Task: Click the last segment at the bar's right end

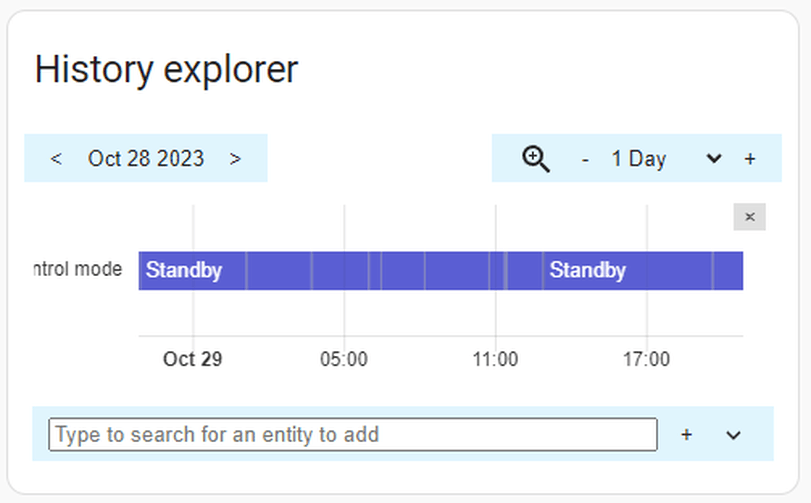Action: (728, 270)
